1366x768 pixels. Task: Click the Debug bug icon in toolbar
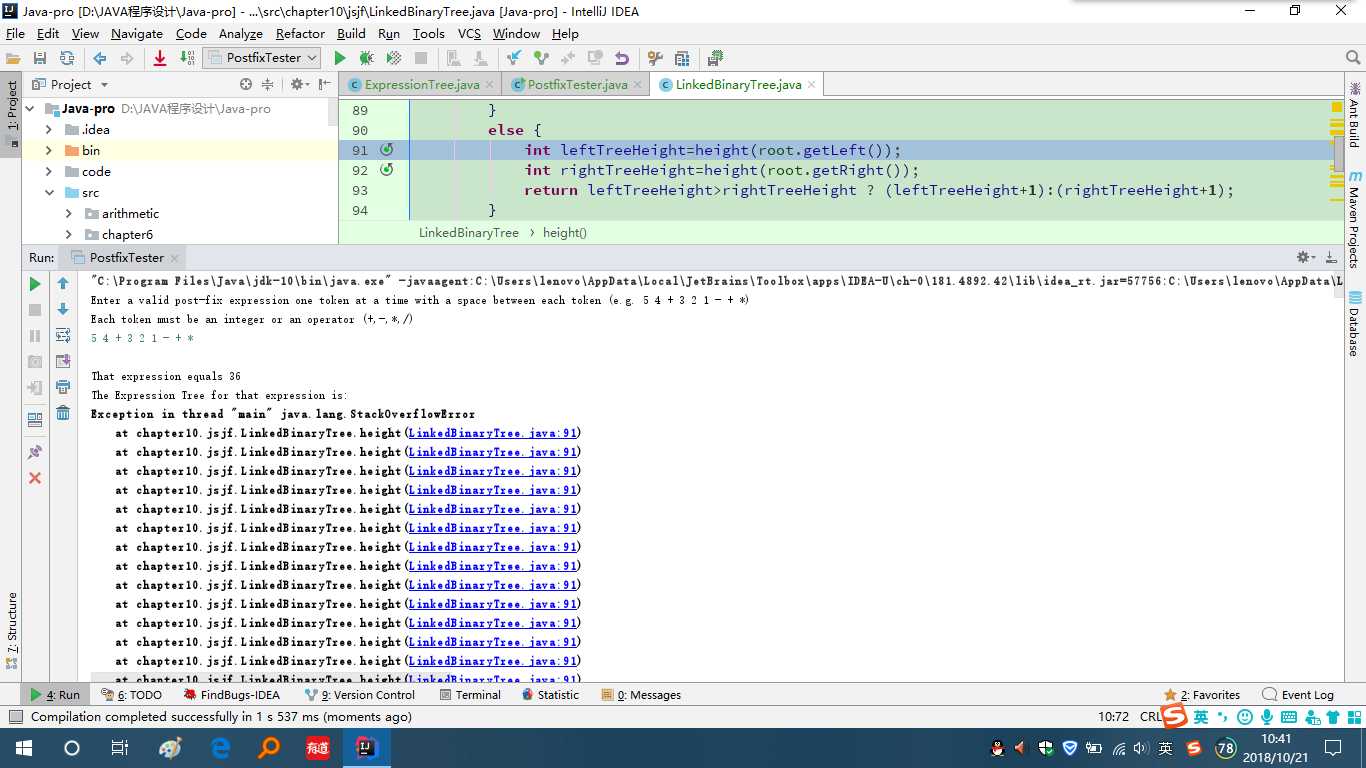(367, 58)
